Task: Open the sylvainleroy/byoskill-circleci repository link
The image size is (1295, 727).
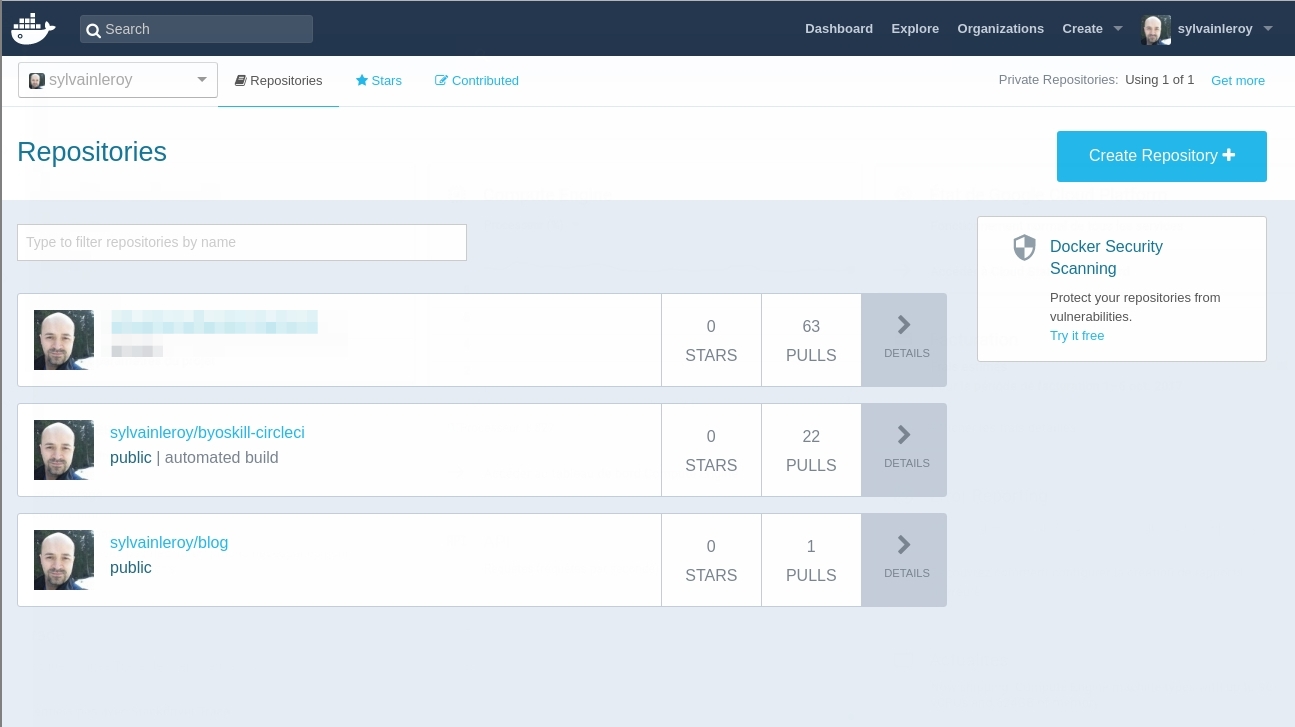Action: [x=207, y=433]
